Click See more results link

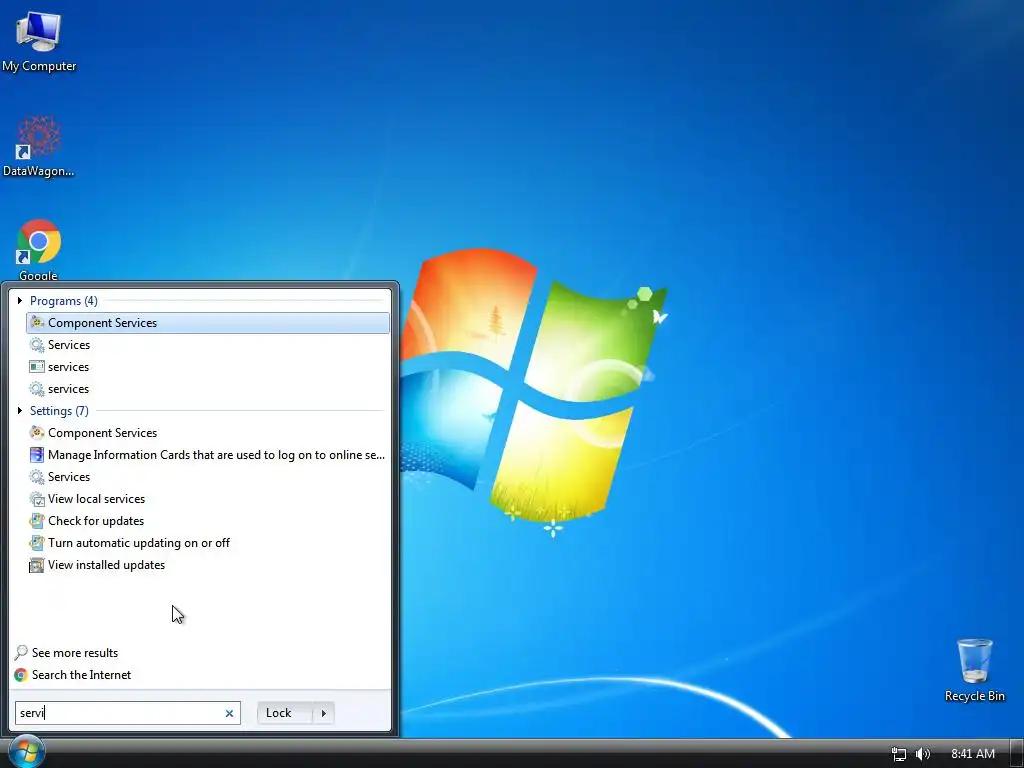point(74,652)
